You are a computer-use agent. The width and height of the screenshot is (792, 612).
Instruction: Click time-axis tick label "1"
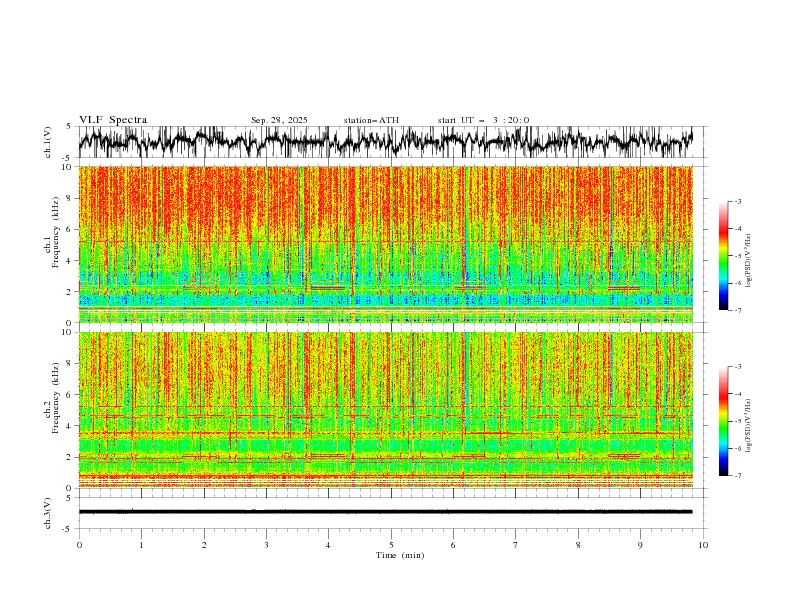click(141, 545)
